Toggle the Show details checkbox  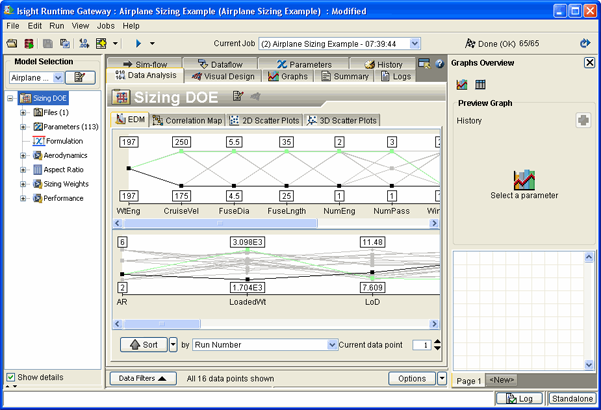(11, 377)
